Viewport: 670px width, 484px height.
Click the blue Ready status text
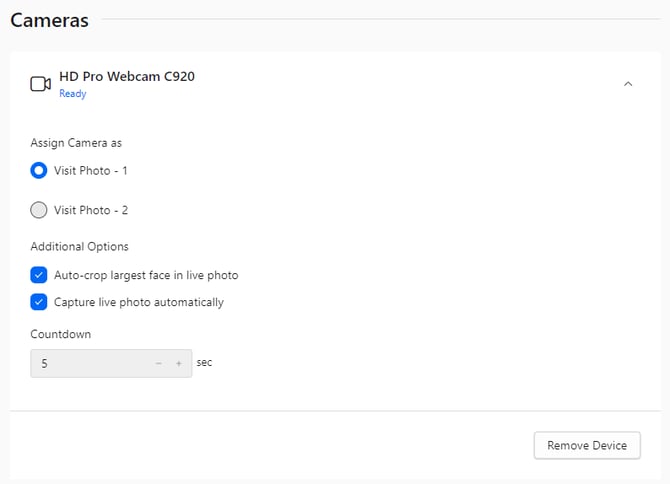click(73, 94)
